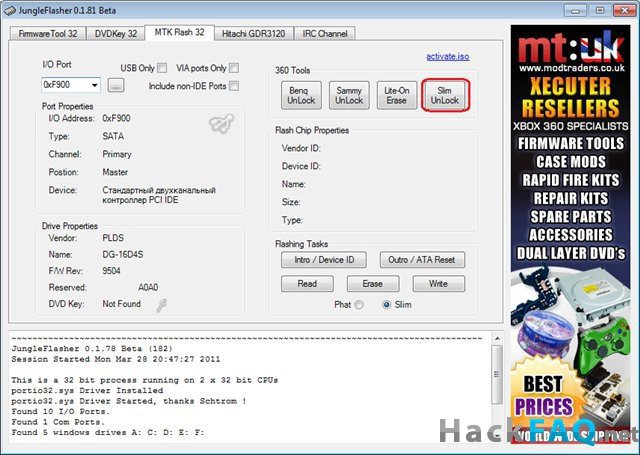Click the Sammy UnLock button

[349, 95]
